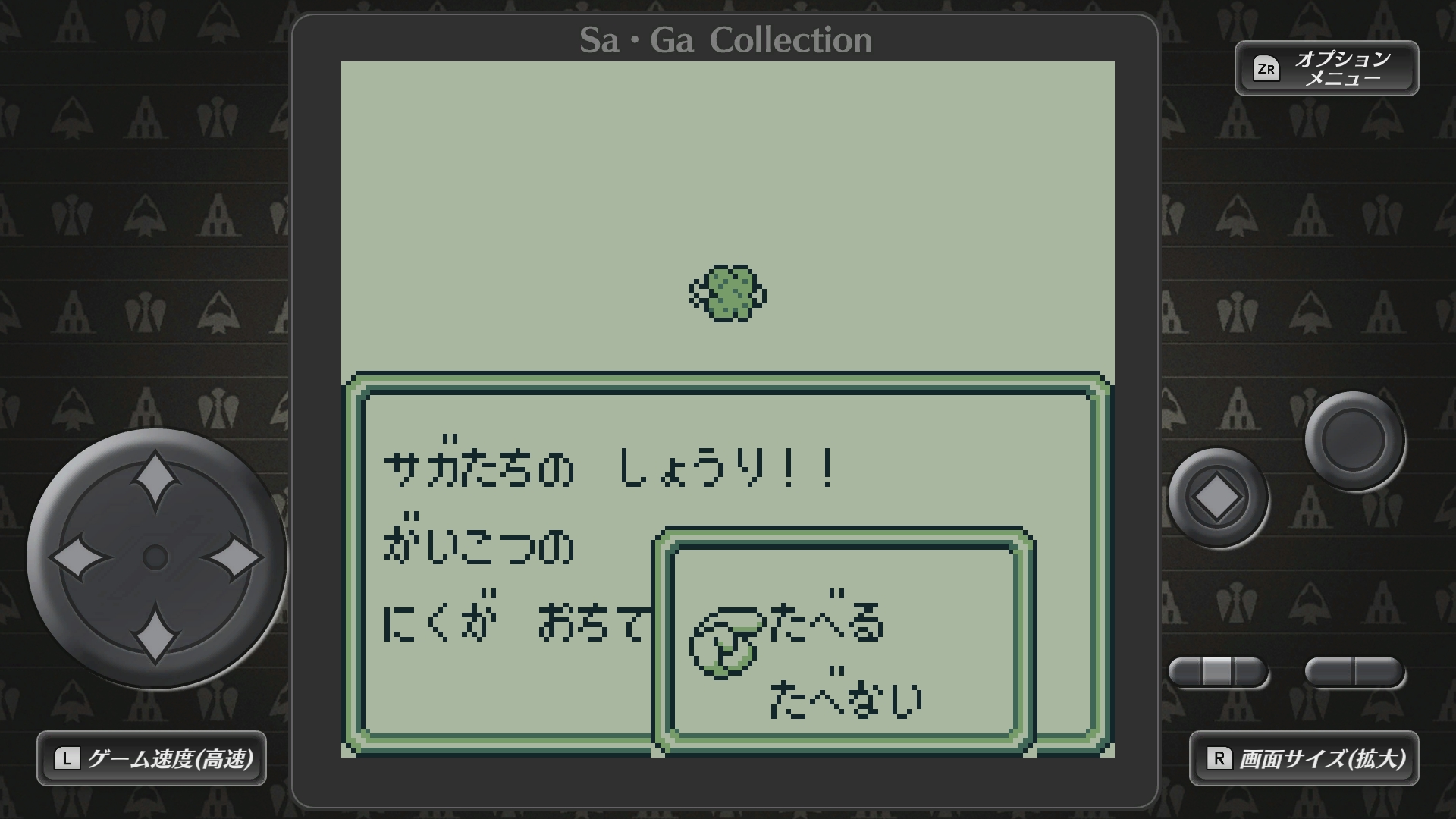This screenshot has height=819, width=1456.
Task: Click the R badge on screen size
Action: pos(1219,758)
